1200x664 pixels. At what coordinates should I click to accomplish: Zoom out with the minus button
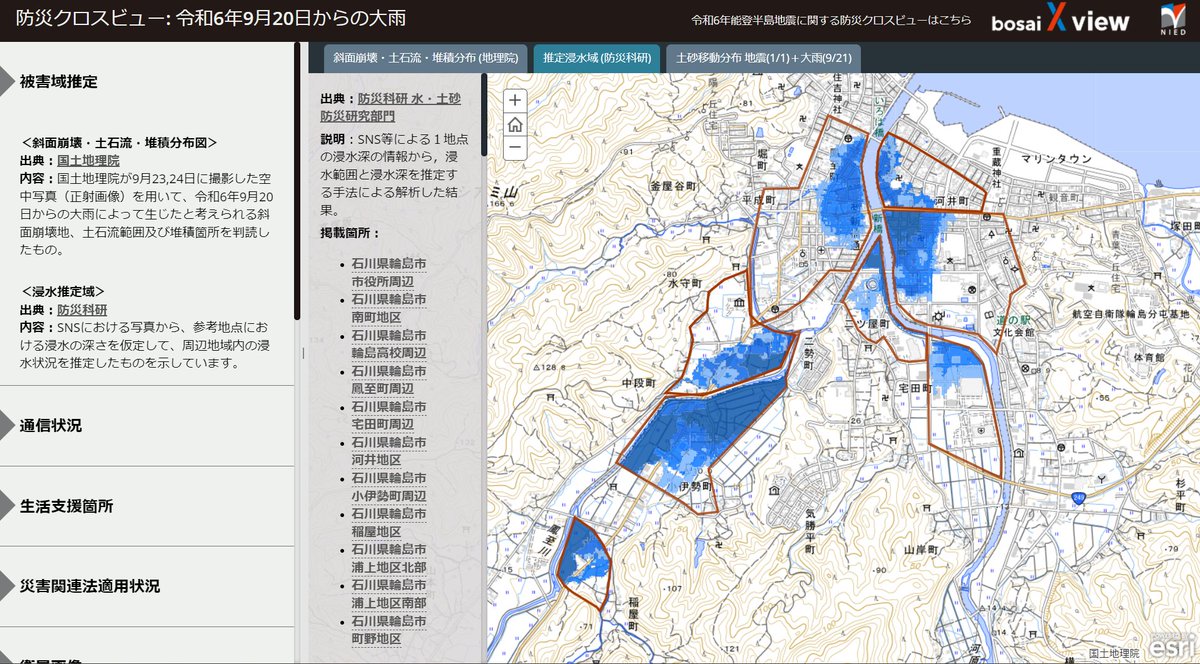[514, 148]
